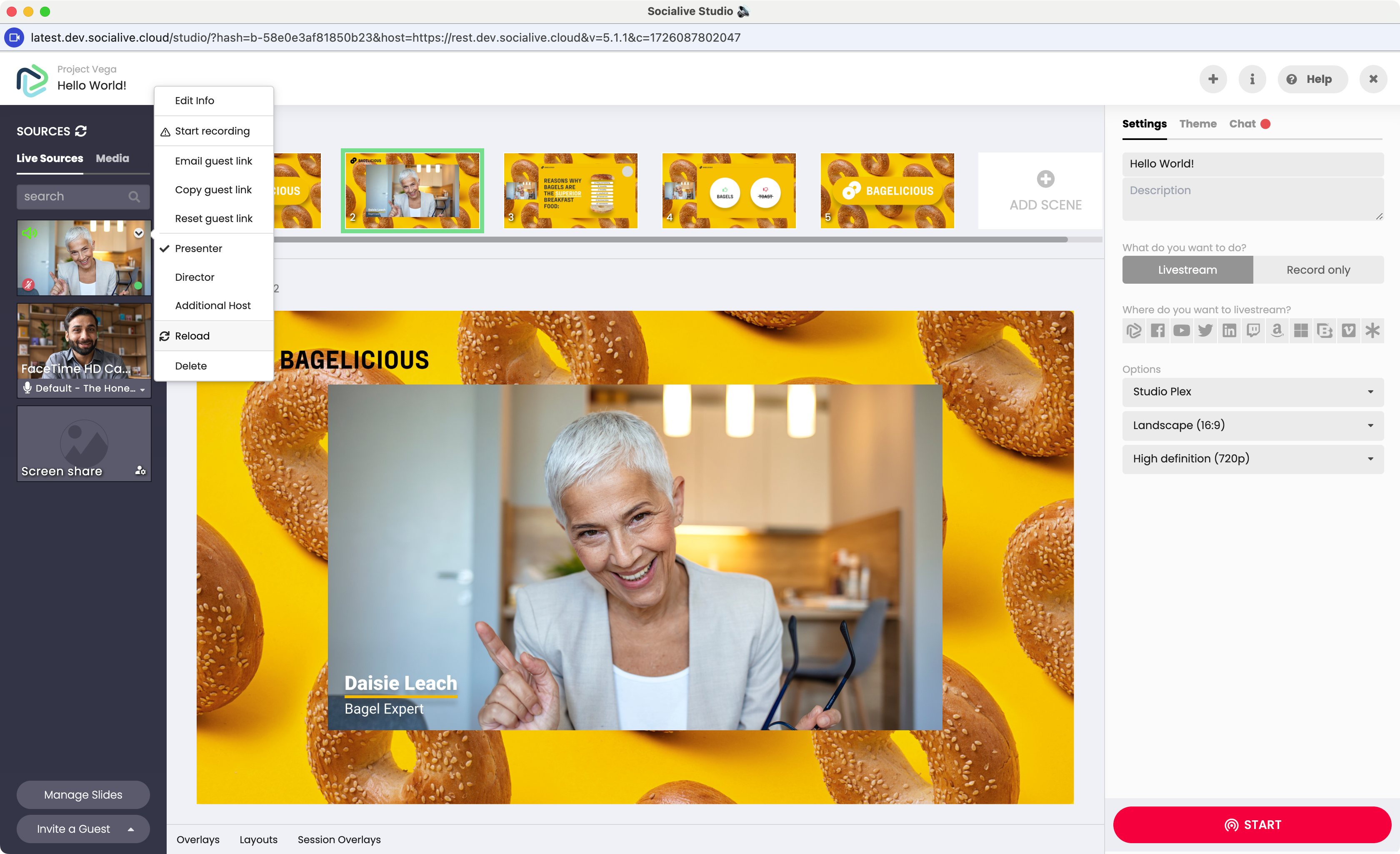This screenshot has width=1400, height=854.
Task: Click the scene strip horizontal scrollbar
Action: [670, 240]
